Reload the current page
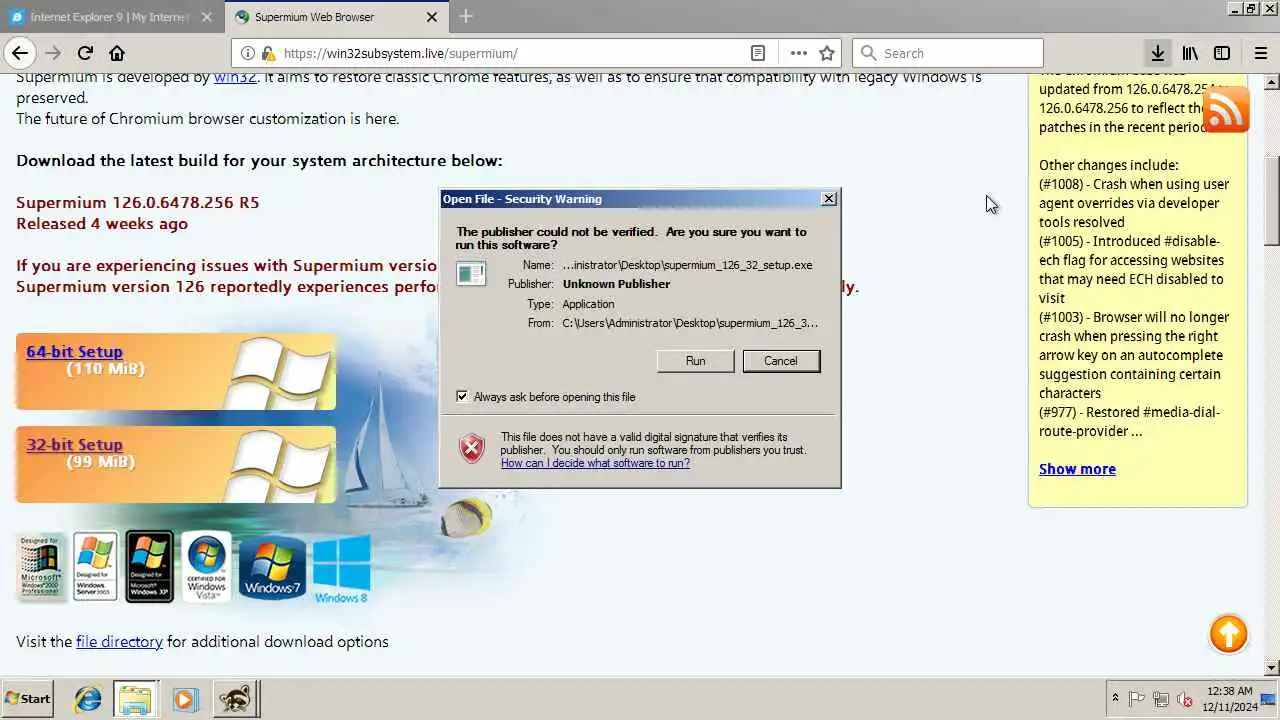 pyautogui.click(x=85, y=53)
